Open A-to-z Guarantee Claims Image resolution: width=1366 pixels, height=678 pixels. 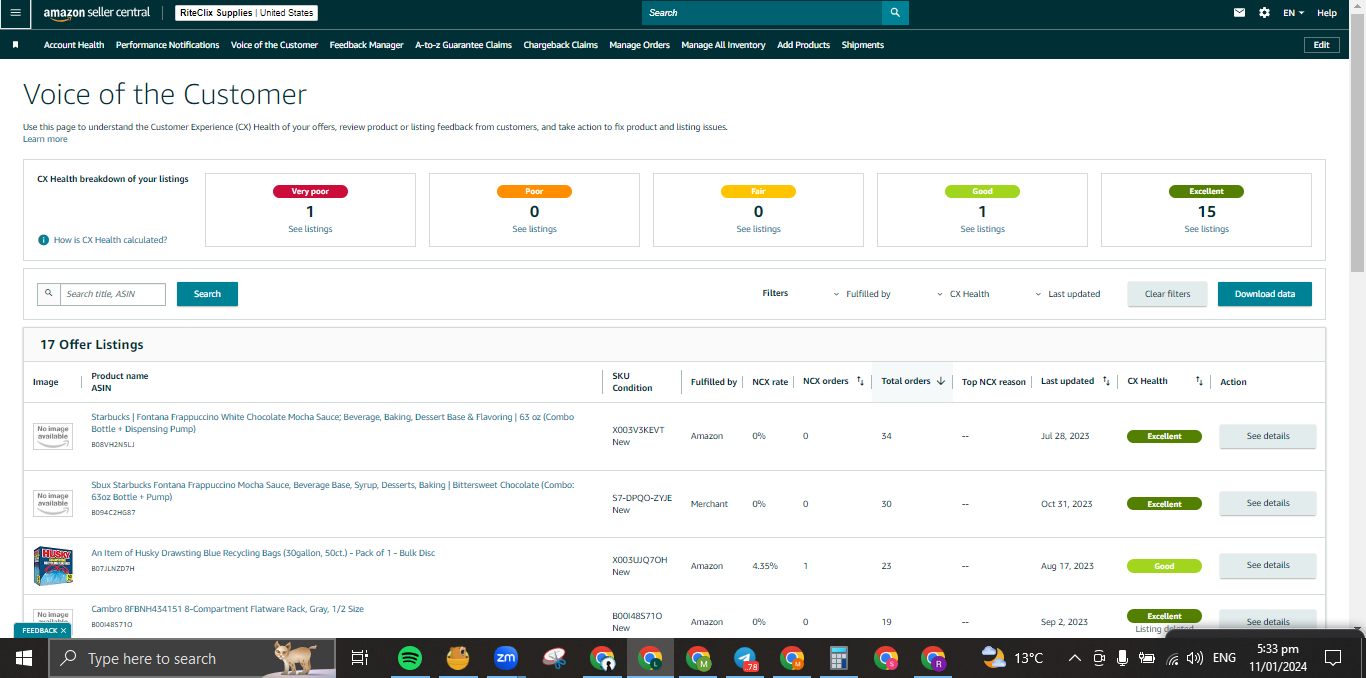pos(464,45)
